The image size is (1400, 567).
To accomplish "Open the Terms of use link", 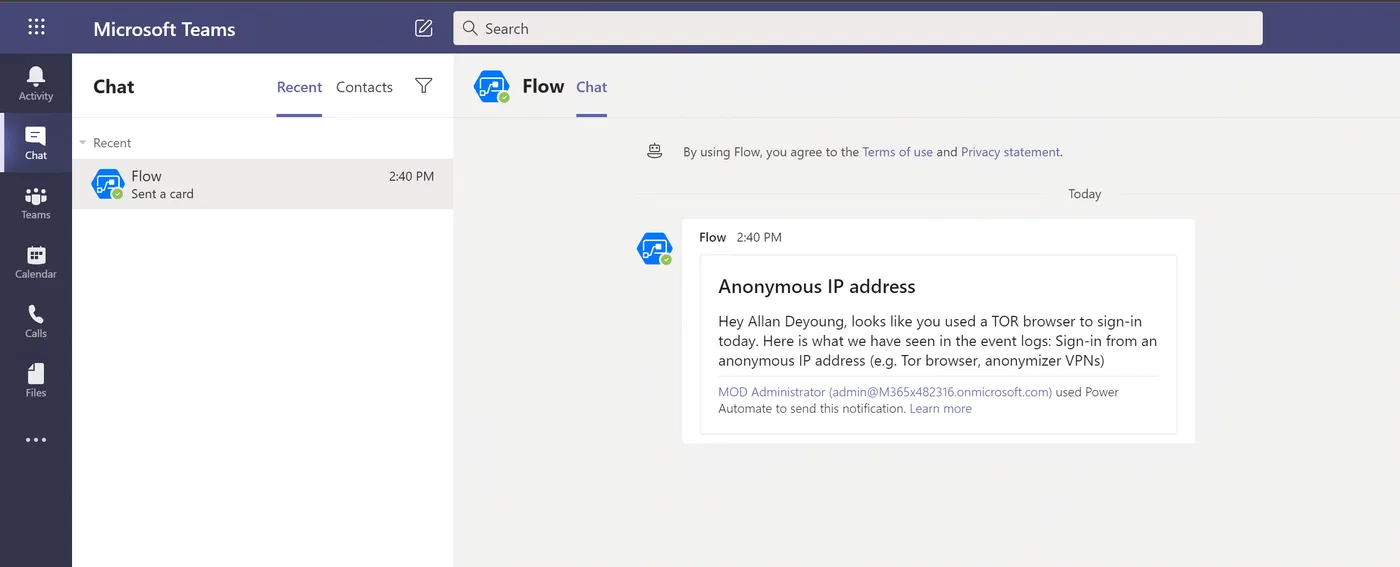I will (897, 152).
